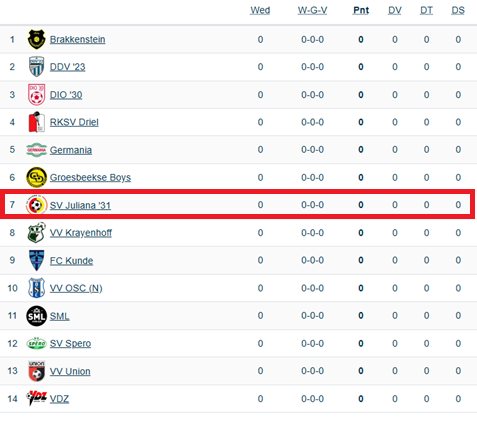Sort table by Wed column header
This screenshot has width=477, height=422.
[260, 10]
